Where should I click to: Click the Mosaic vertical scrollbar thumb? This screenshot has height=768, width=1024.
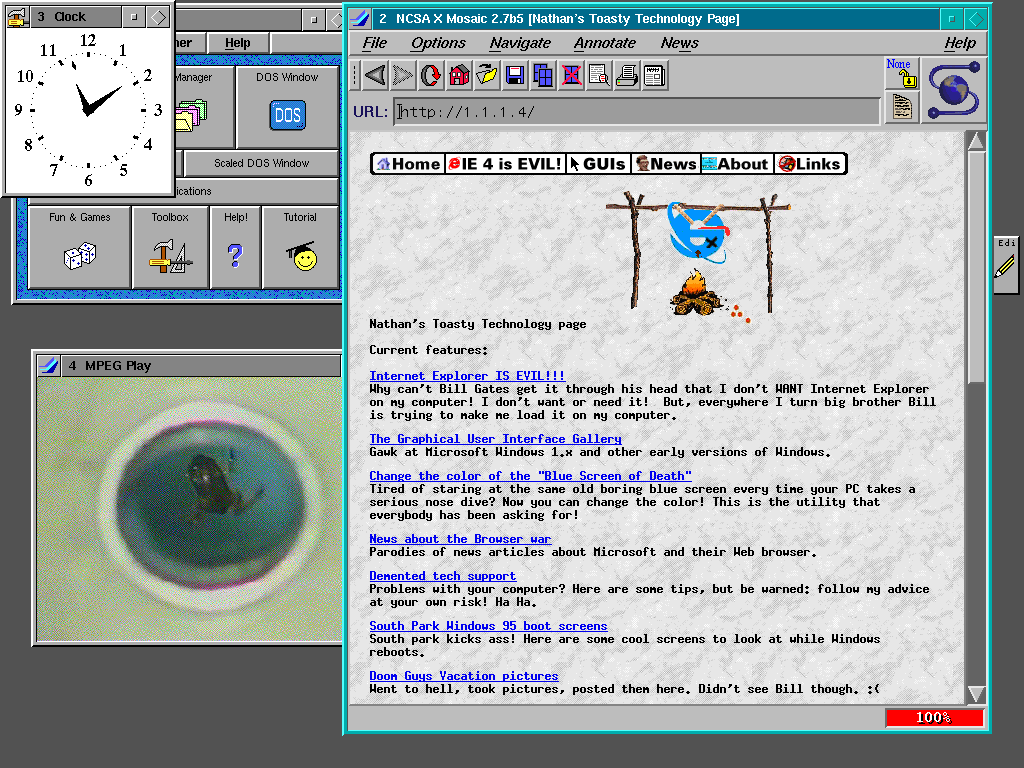coord(976,268)
